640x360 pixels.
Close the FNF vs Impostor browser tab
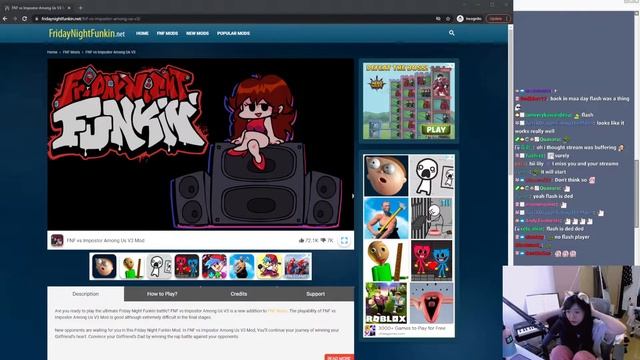tap(69, 8)
